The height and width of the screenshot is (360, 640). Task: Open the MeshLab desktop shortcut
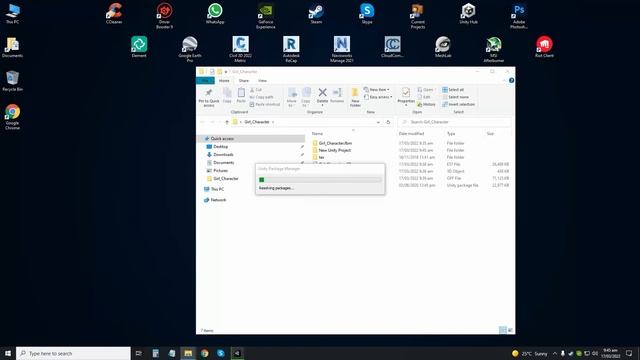(x=443, y=47)
